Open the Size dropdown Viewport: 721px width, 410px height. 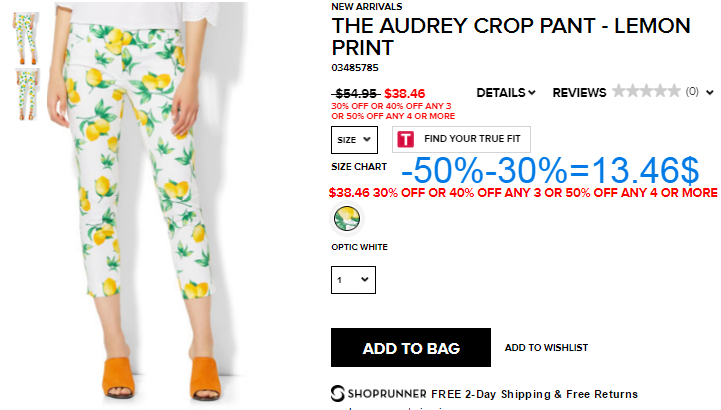click(354, 140)
